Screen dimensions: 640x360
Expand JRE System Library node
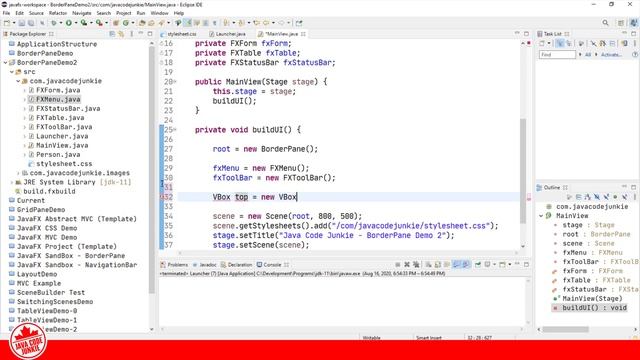[12, 182]
